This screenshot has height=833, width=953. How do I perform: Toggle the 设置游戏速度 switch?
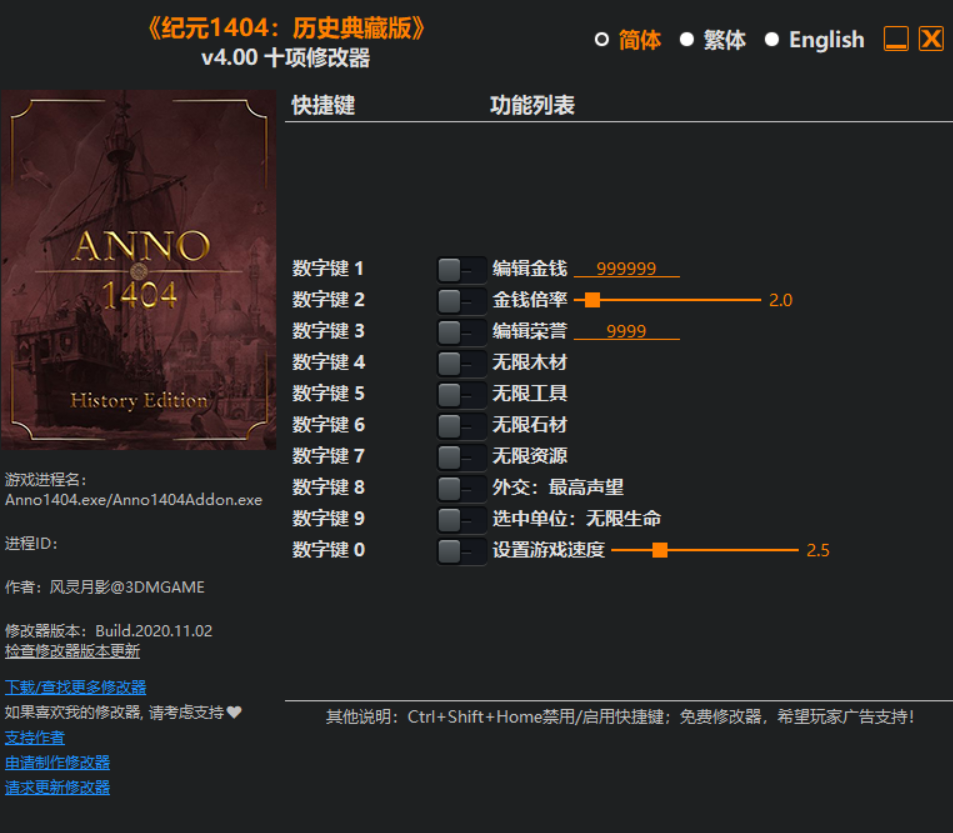pyautogui.click(x=461, y=551)
